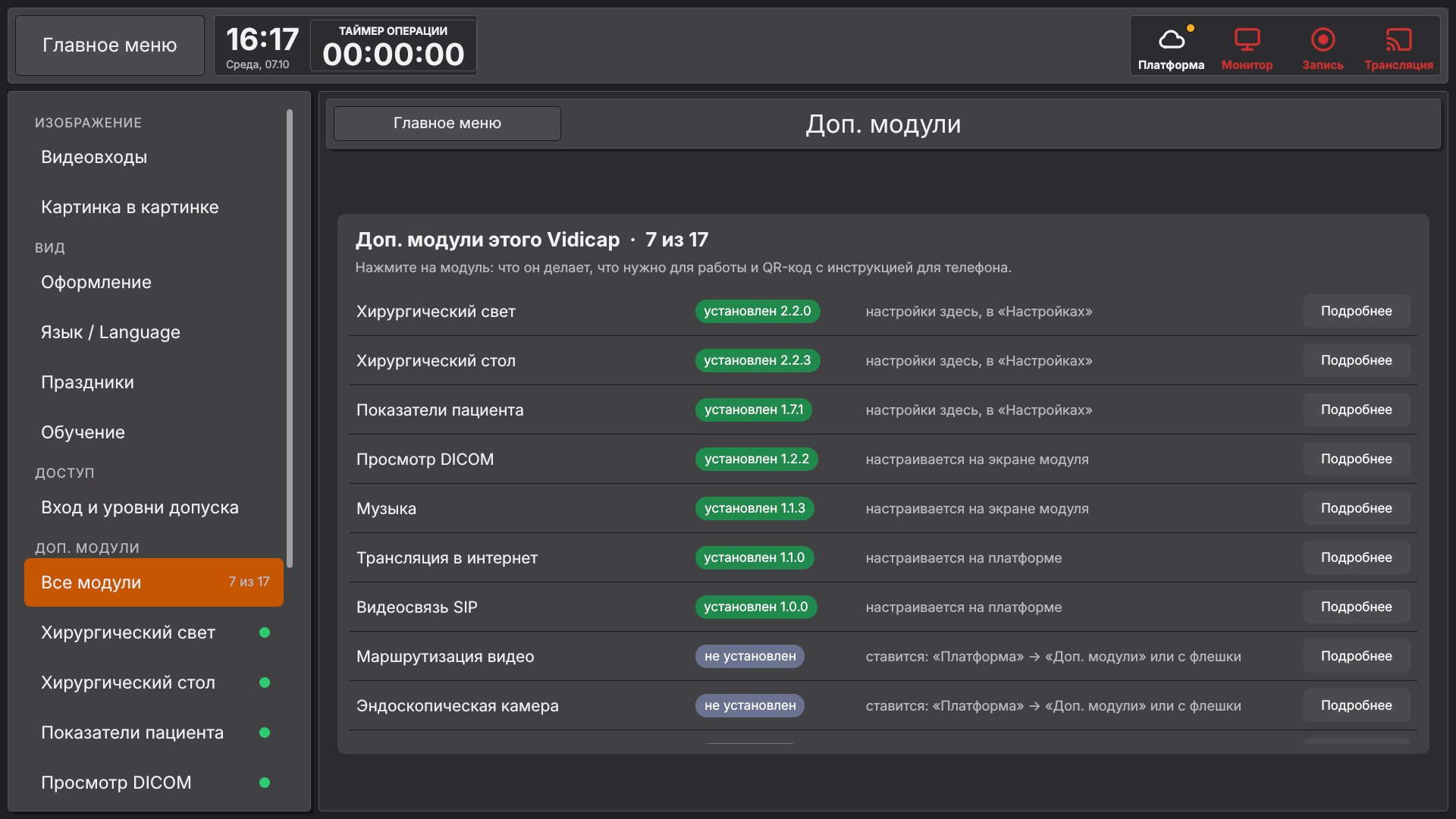Image resolution: width=1456 pixels, height=819 pixels.
Task: Open the Платформа cloud icon
Action: point(1171,39)
